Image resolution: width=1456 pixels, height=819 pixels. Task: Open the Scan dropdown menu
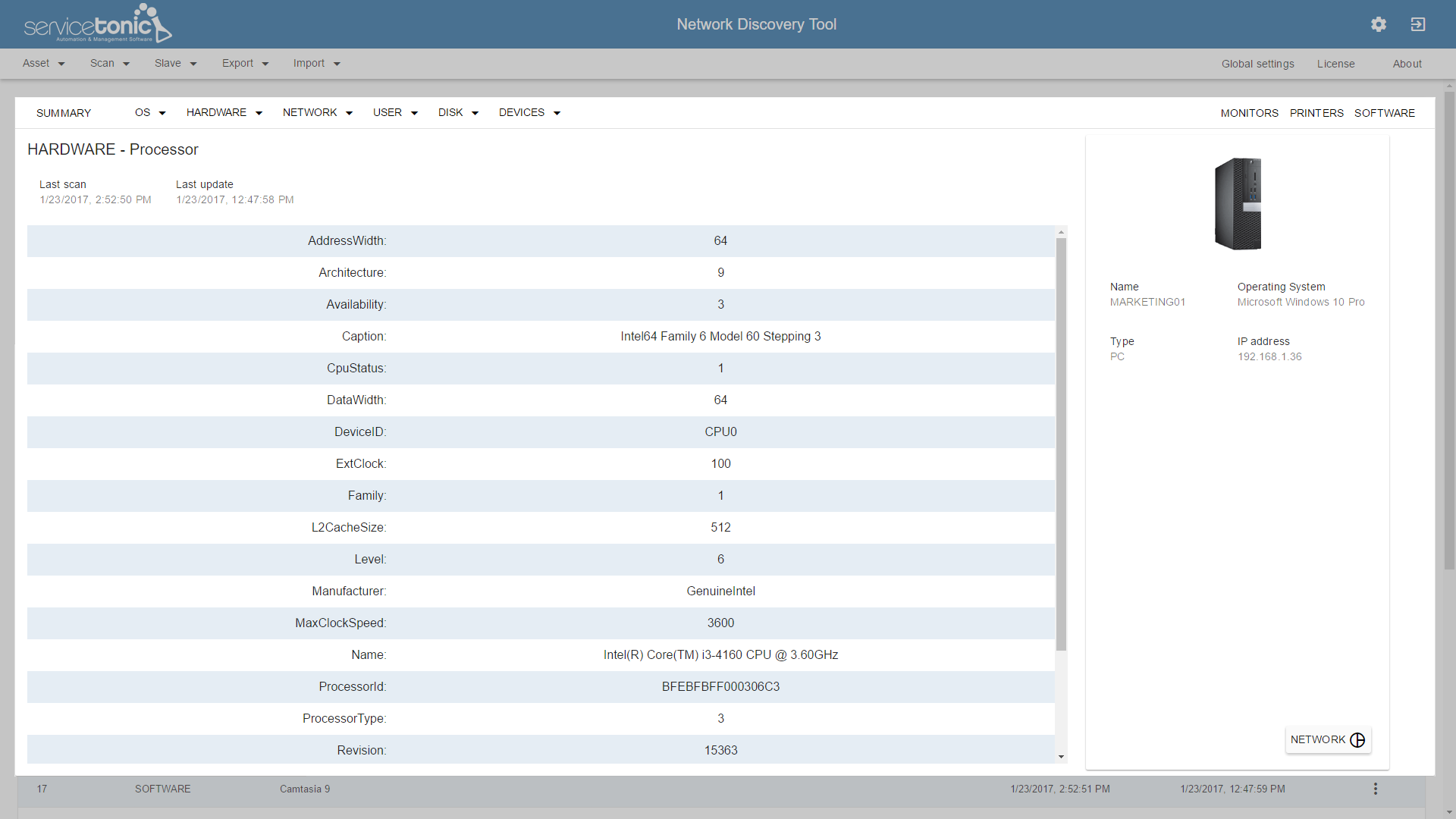tap(110, 64)
